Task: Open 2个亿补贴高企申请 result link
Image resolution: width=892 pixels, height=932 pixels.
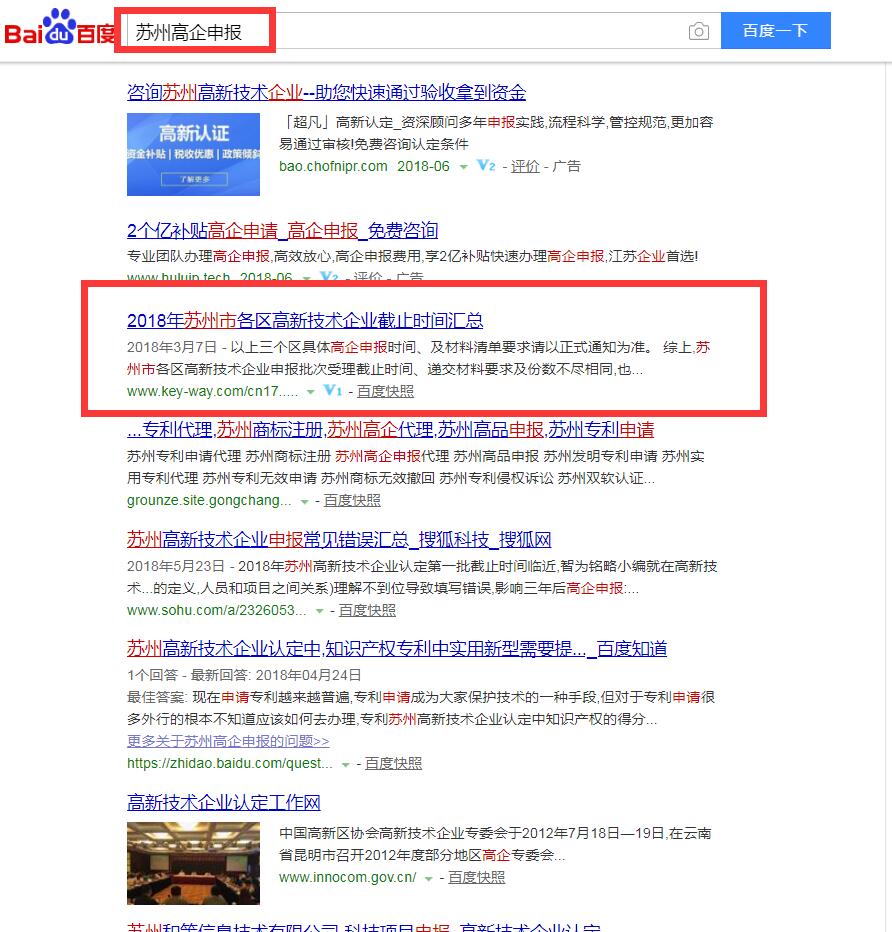Action: pos(282,231)
